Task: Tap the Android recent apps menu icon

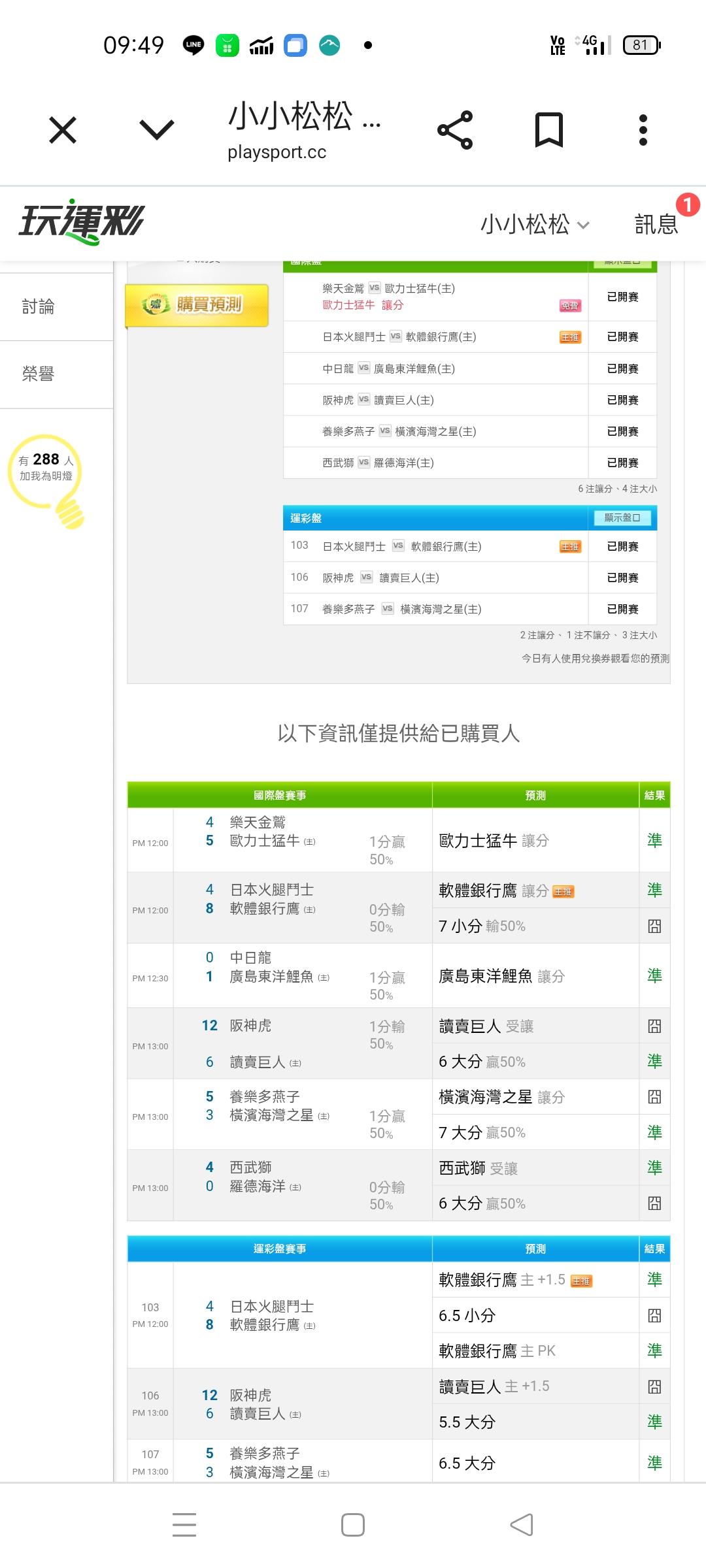Action: (x=184, y=1524)
